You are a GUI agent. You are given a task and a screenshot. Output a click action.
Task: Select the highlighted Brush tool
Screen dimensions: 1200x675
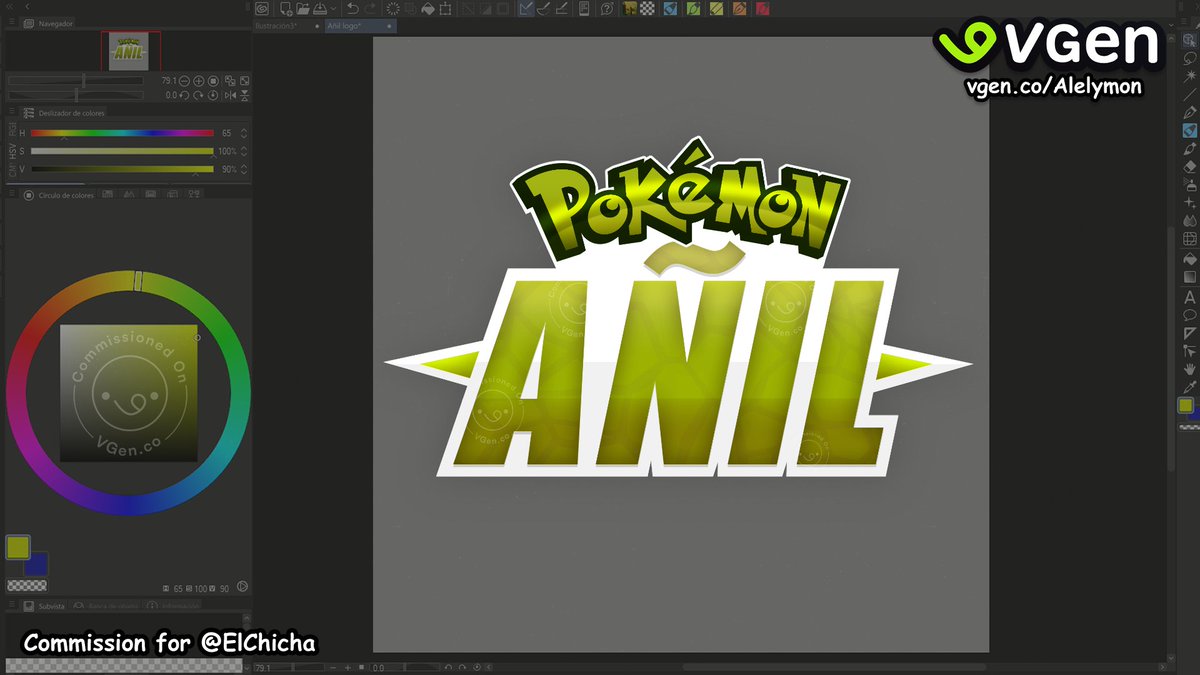pyautogui.click(x=1190, y=130)
